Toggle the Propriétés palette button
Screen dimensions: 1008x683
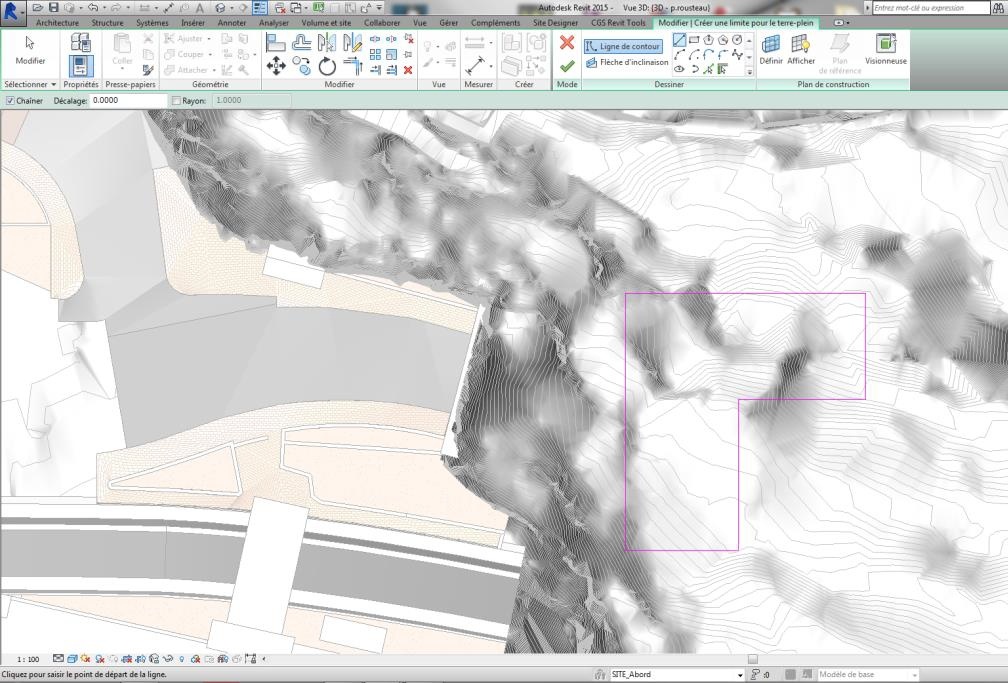tap(81, 66)
